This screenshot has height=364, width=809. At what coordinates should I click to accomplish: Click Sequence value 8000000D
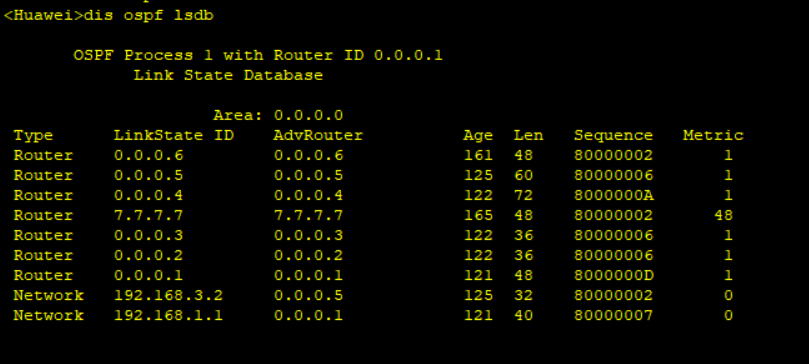pyautogui.click(x=614, y=276)
